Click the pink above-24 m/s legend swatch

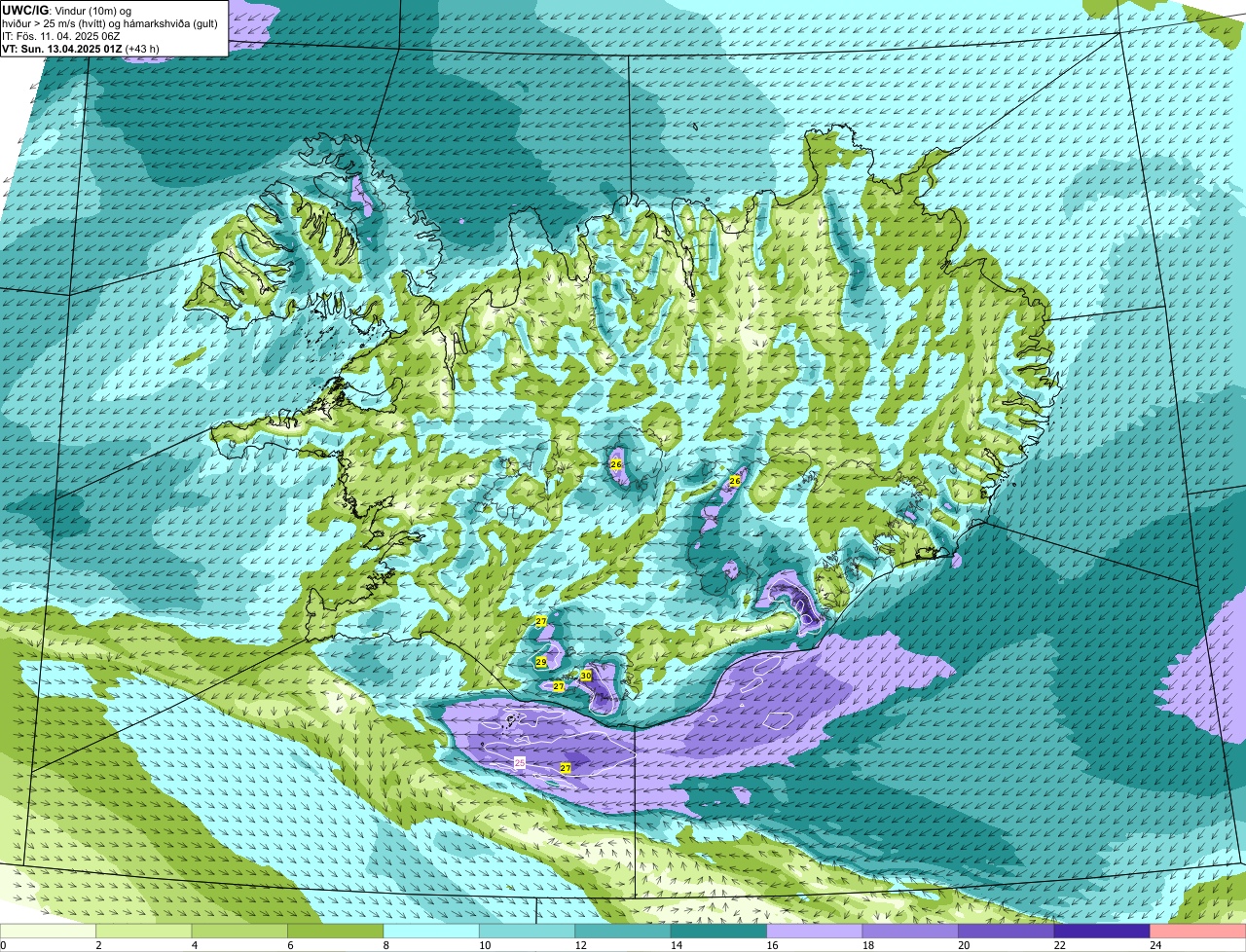pos(1198,932)
